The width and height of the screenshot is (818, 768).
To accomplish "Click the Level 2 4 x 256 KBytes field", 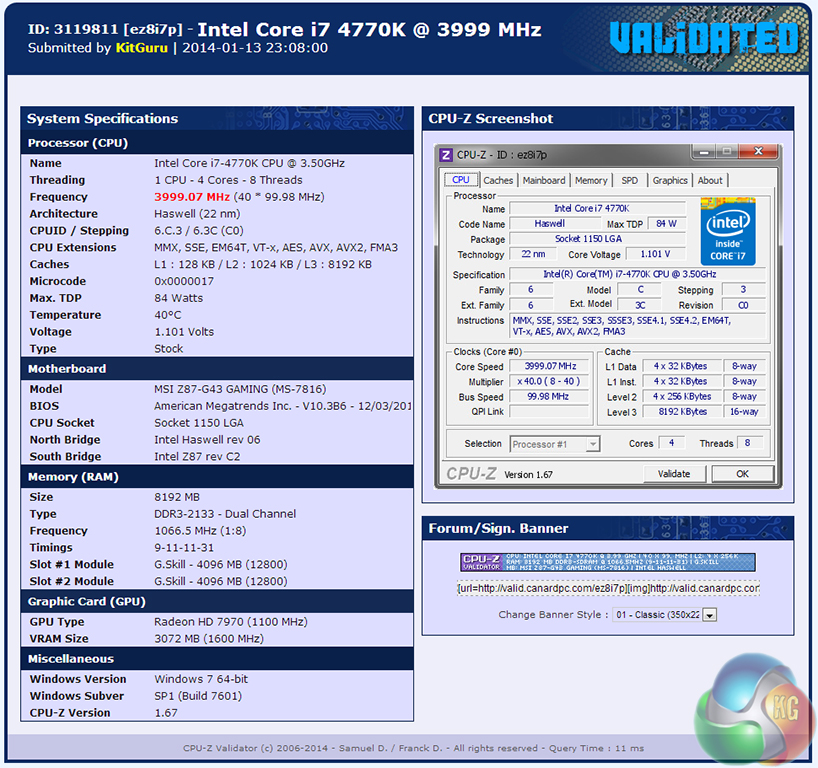I will tap(682, 397).
